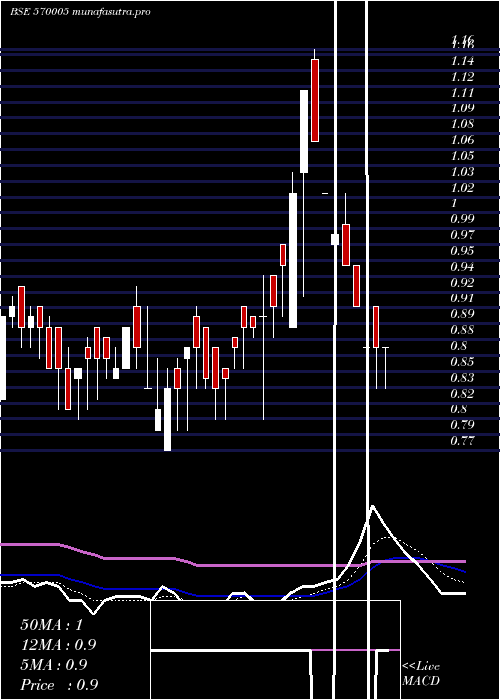This screenshot has width=500, height=700.
Task: Click the 1.03 price axis label
Action: pyautogui.click(x=462, y=172)
